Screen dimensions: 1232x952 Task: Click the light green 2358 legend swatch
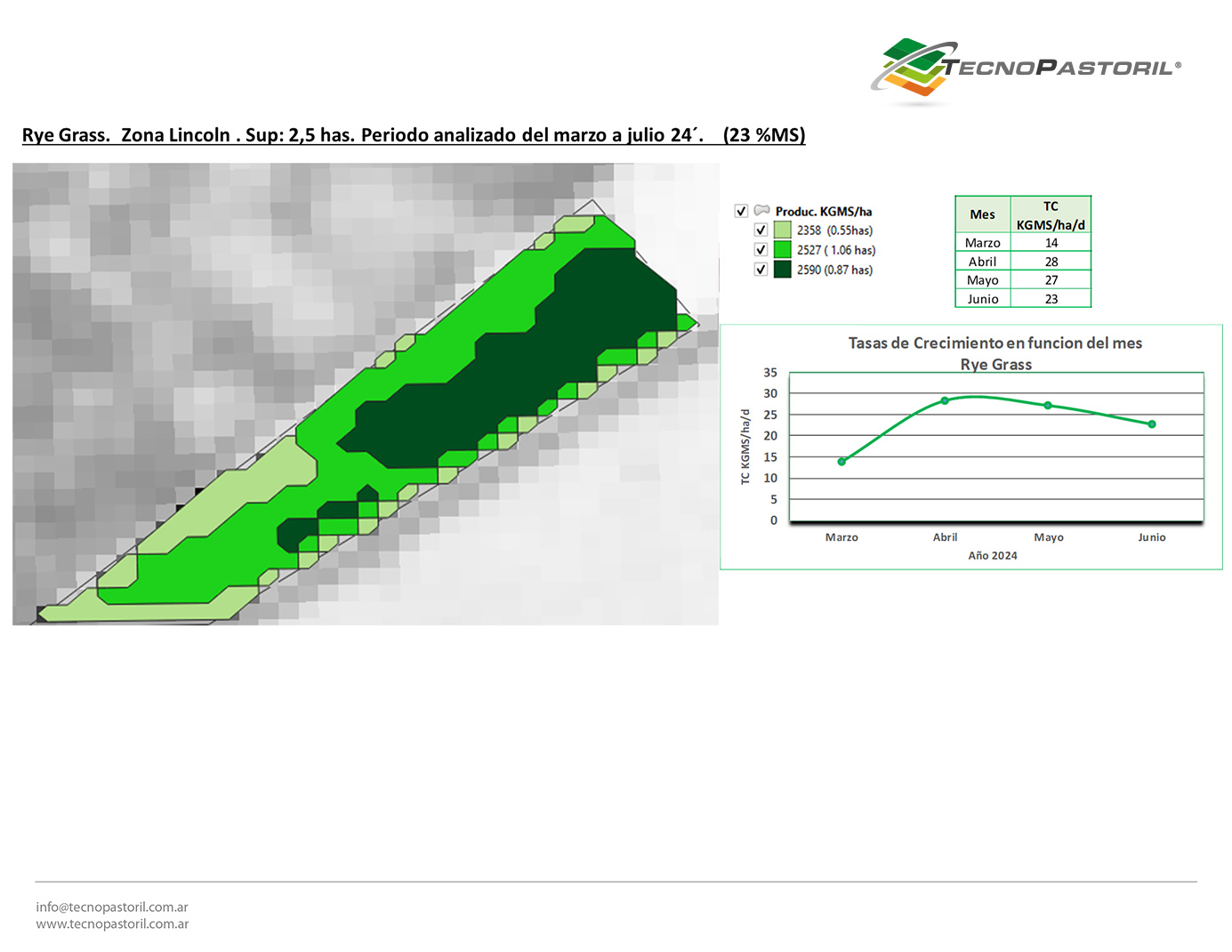pos(782,230)
